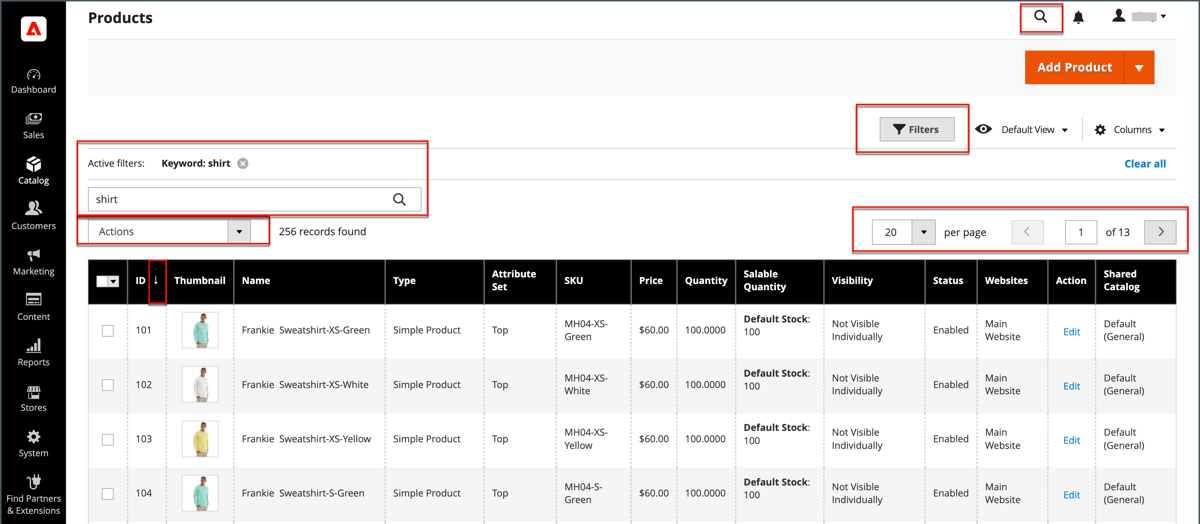Click the Clear all link

coord(1145,163)
